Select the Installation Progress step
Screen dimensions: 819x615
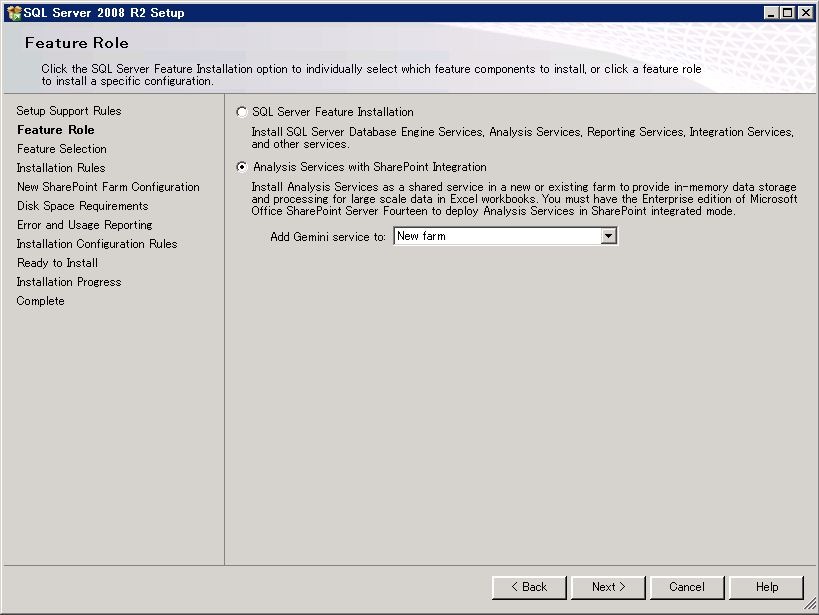69,282
